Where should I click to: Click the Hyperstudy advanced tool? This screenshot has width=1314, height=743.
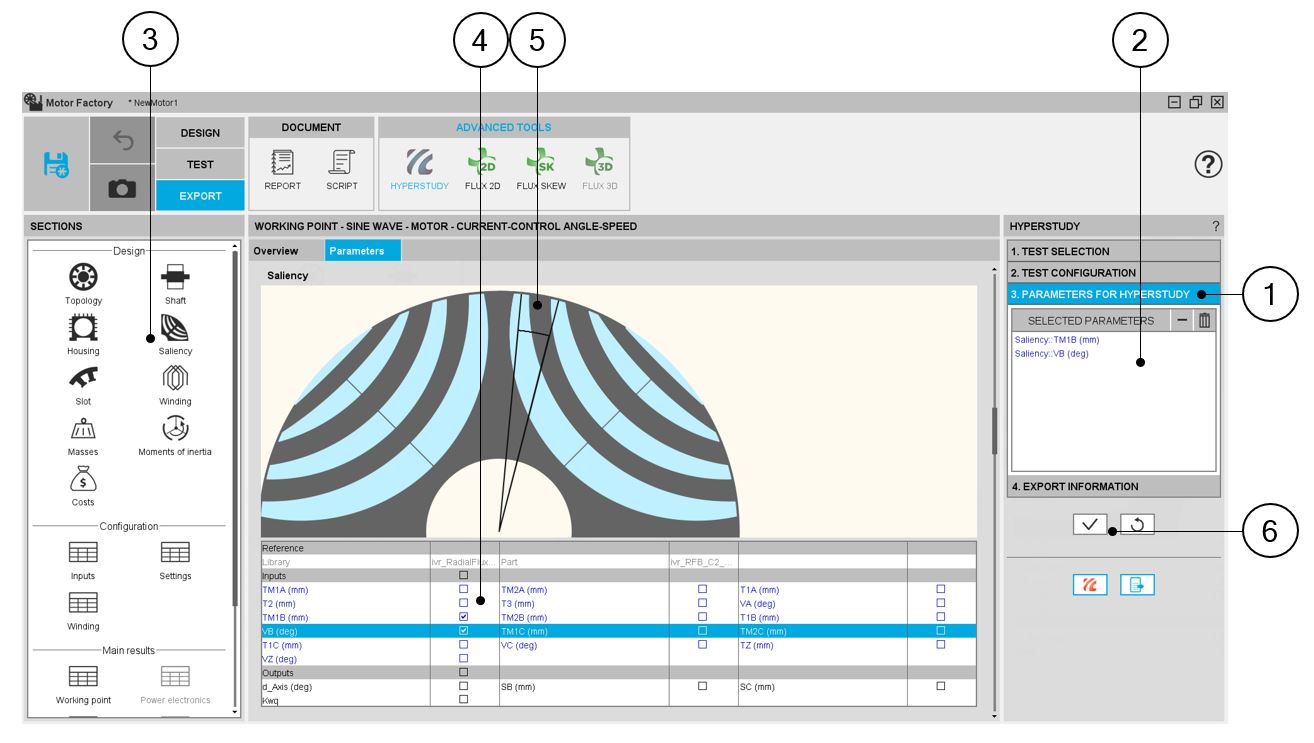(419, 167)
